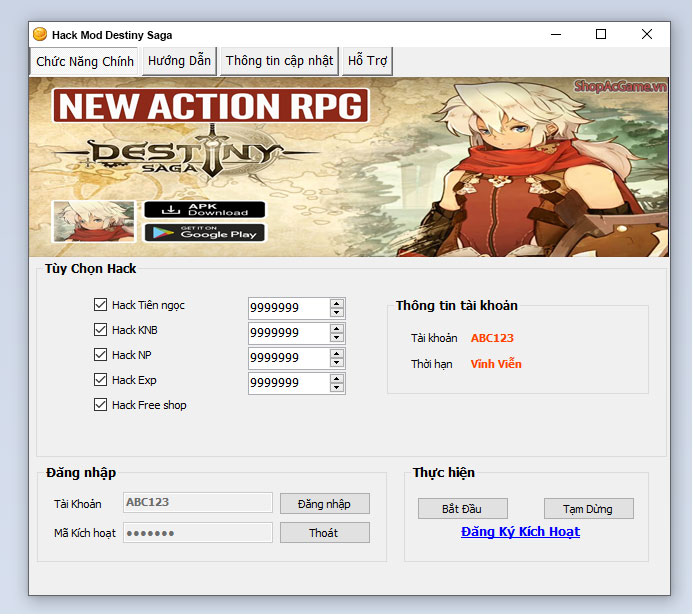The width and height of the screenshot is (693, 616).
Task: Maximize the Hack Mod Destiny Saga window
Action: [x=601, y=34]
